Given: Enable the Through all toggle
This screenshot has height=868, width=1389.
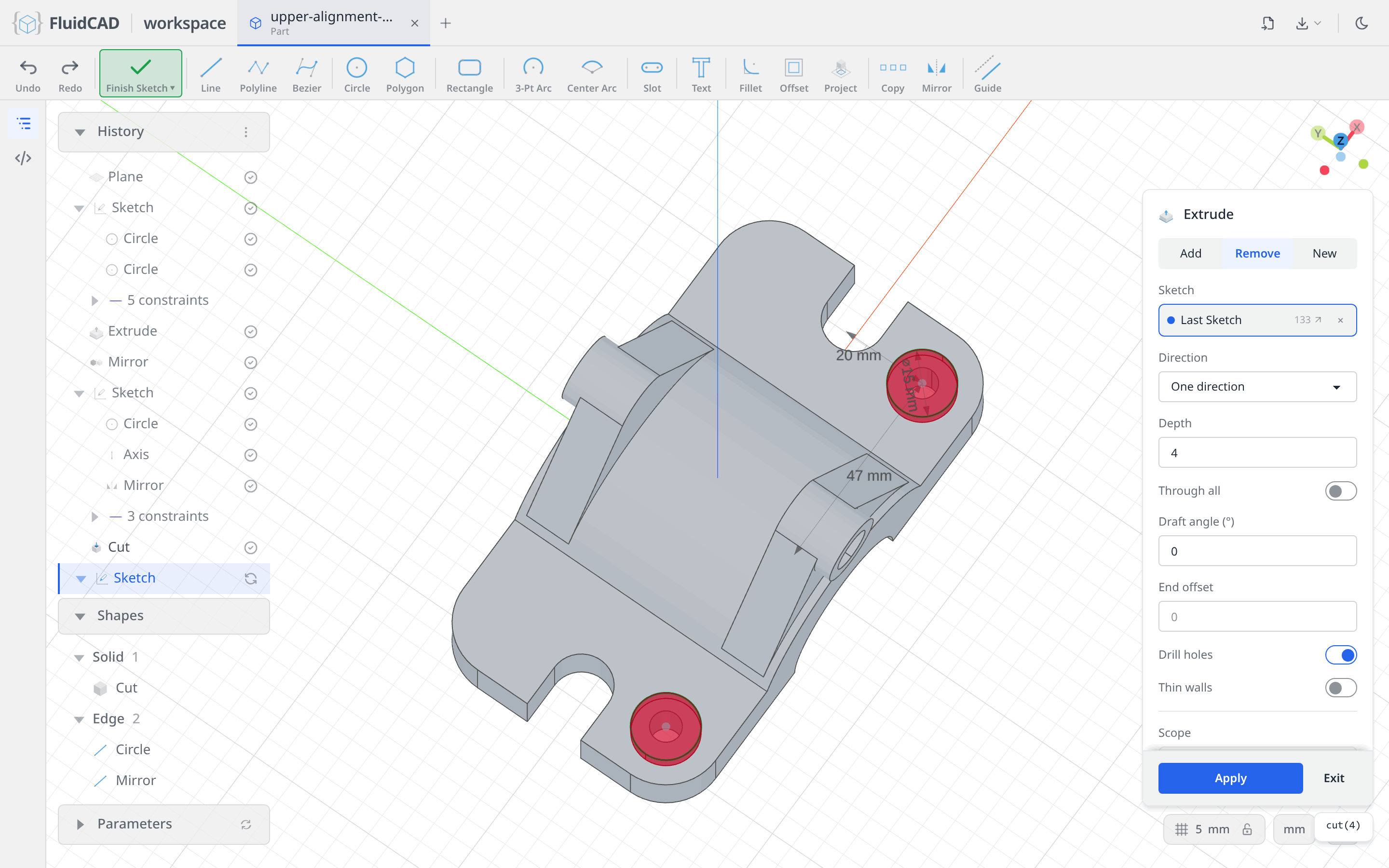Looking at the screenshot, I should (x=1341, y=491).
